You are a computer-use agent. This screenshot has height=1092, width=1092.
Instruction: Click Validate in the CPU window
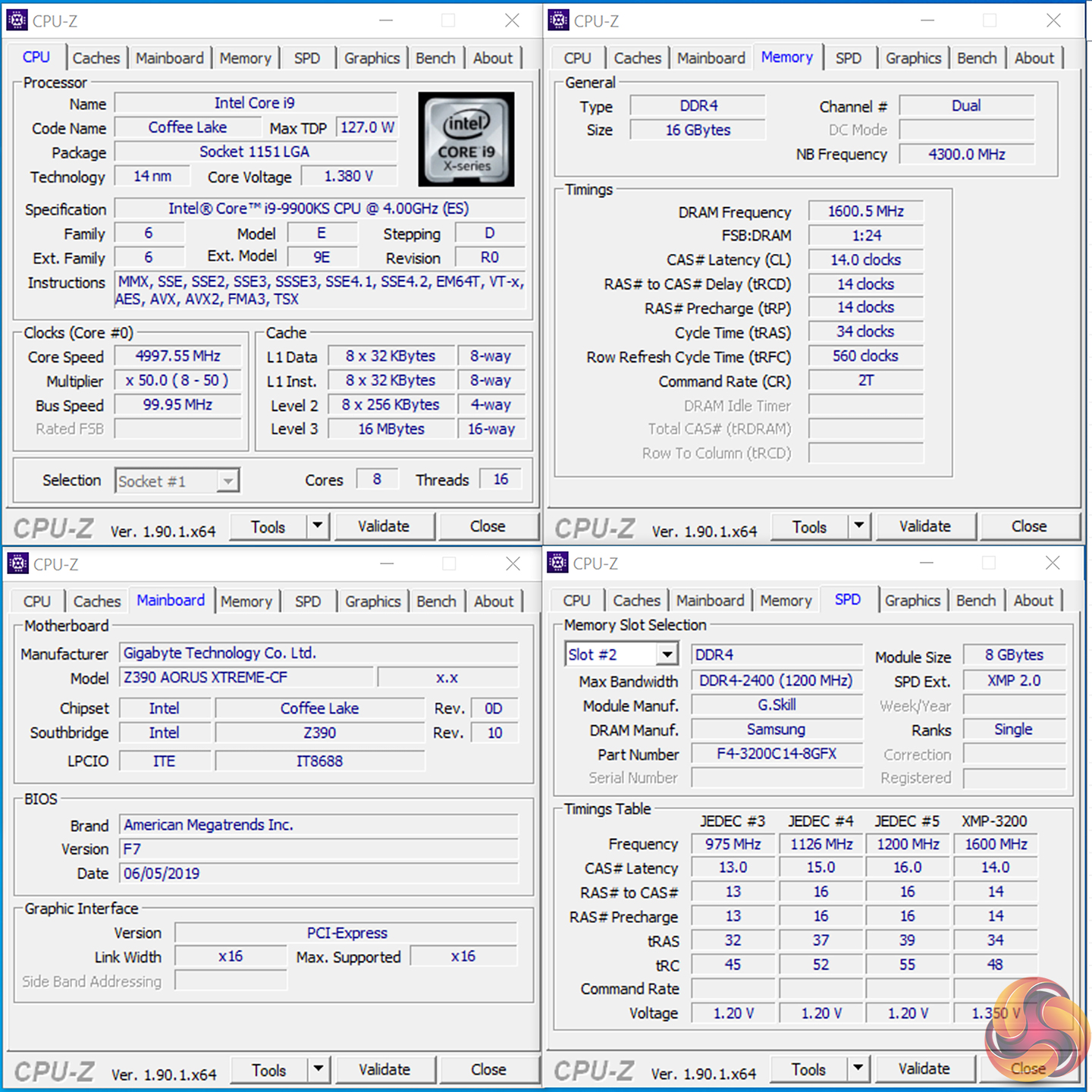[x=384, y=526]
